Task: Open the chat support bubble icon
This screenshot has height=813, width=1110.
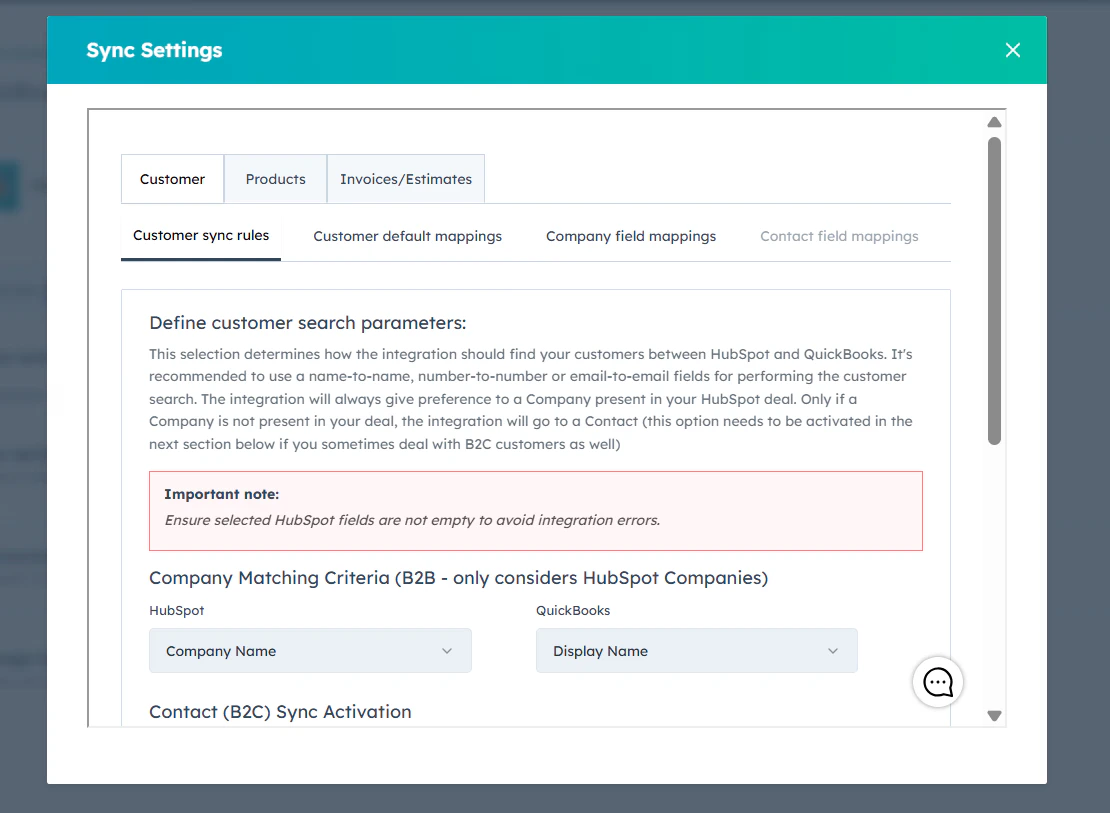Action: coord(938,683)
